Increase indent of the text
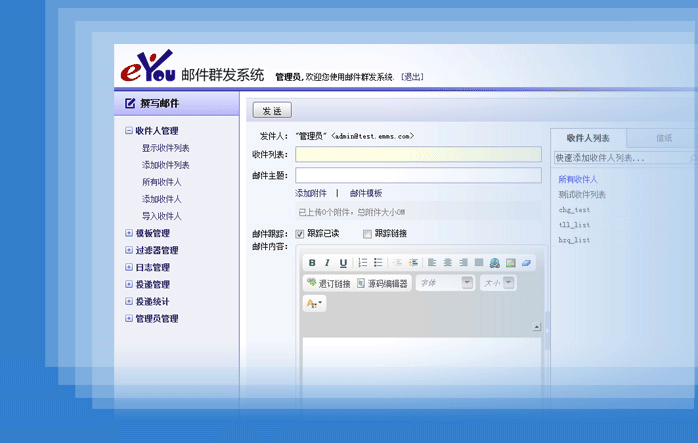The height and width of the screenshot is (443, 698). point(413,263)
